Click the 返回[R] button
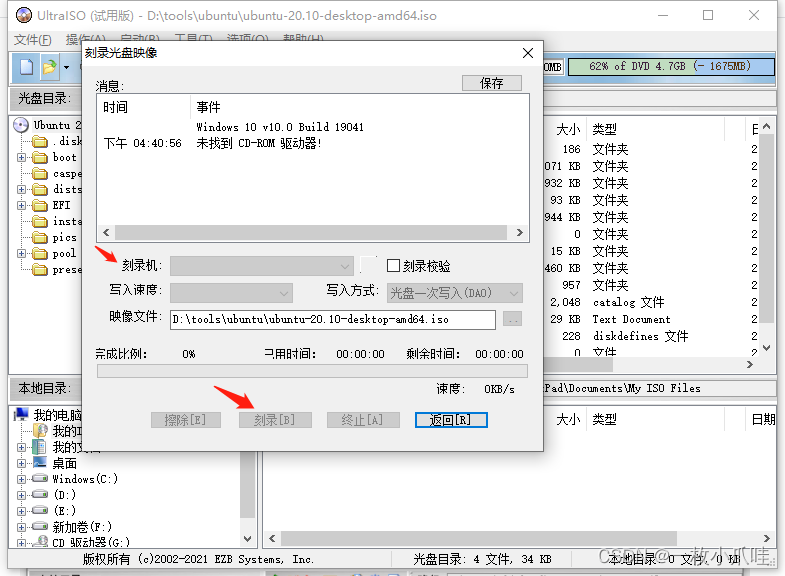 click(x=451, y=420)
